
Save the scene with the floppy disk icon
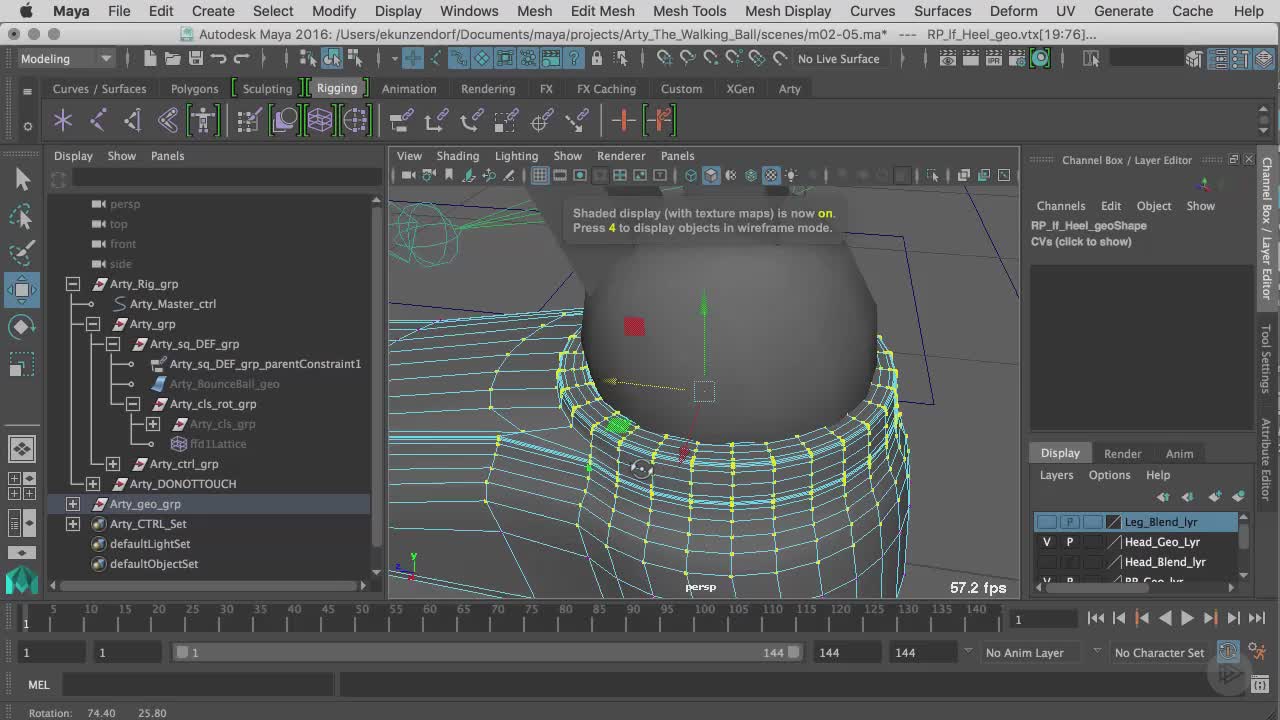coord(195,59)
